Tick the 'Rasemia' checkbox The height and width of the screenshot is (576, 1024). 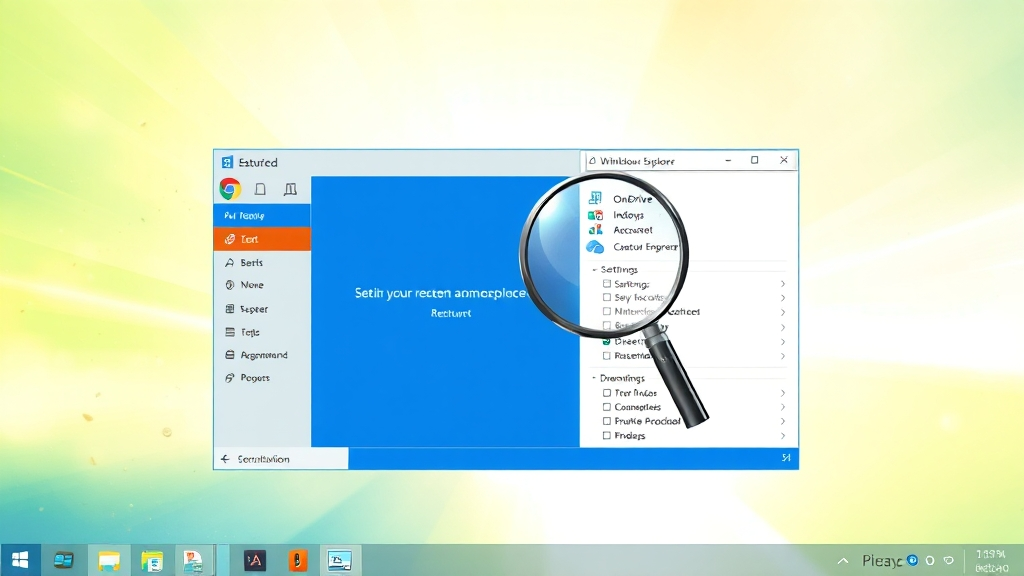(607, 356)
